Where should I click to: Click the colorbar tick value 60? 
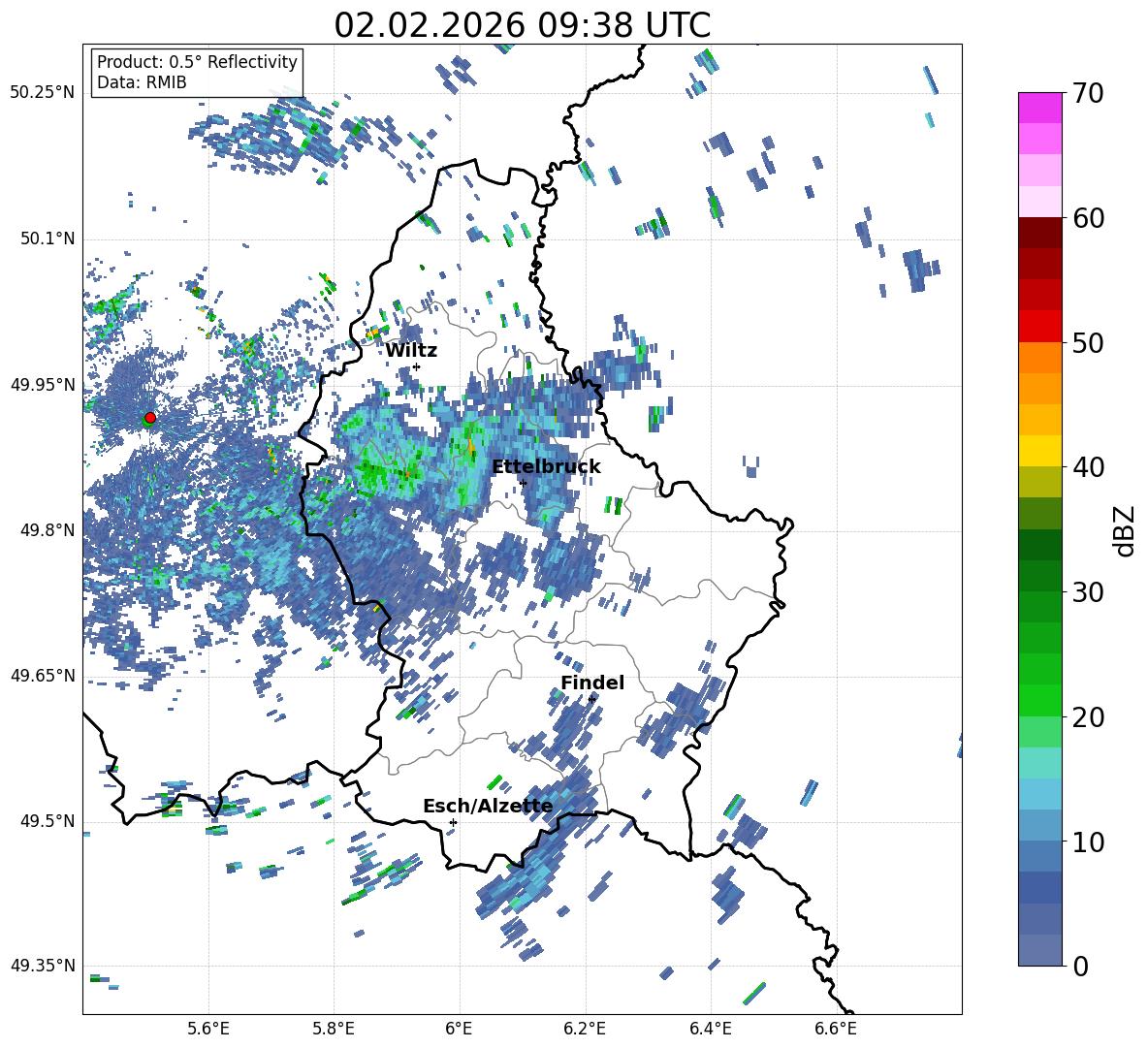[x=1088, y=218]
